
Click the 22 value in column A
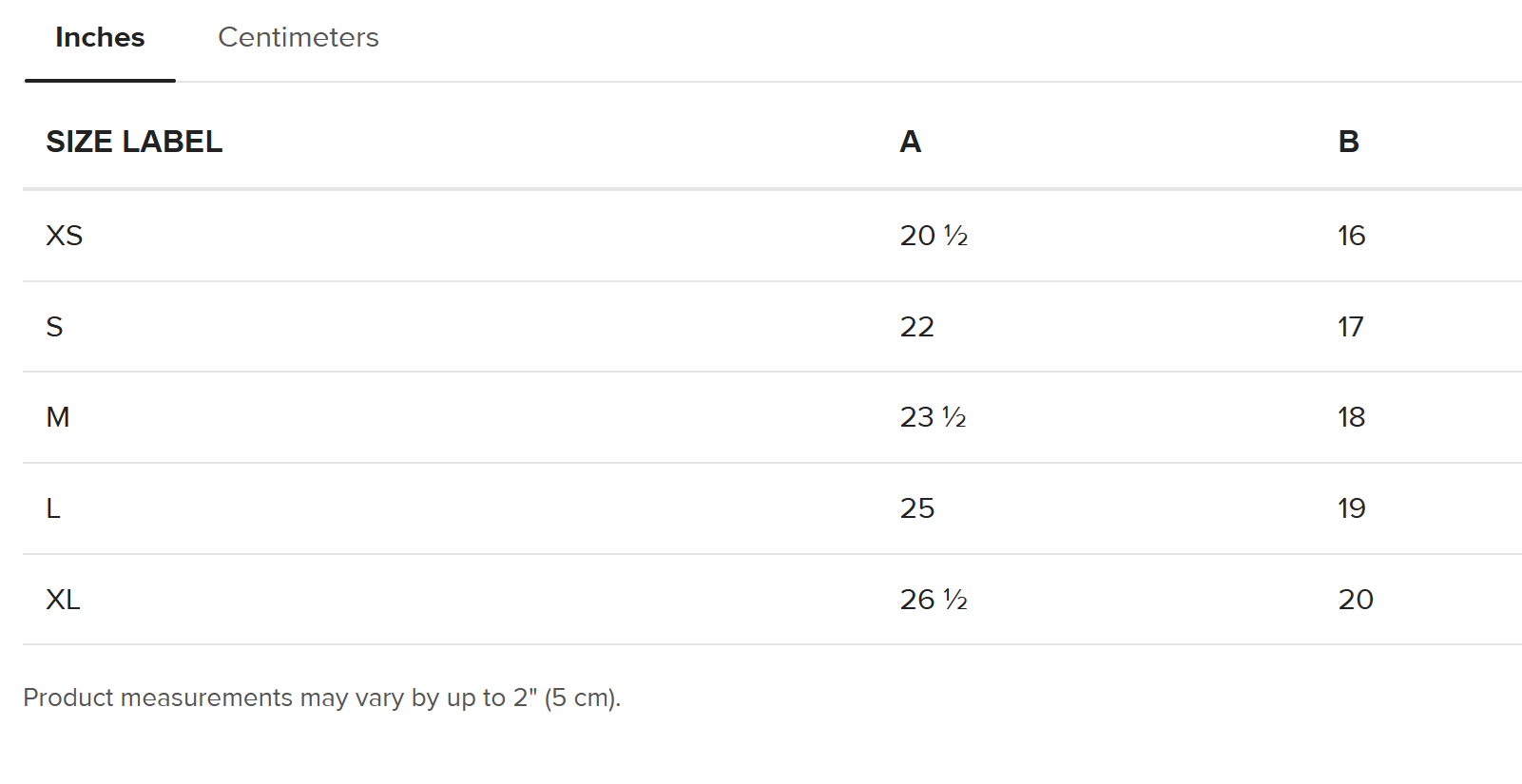pos(917,327)
